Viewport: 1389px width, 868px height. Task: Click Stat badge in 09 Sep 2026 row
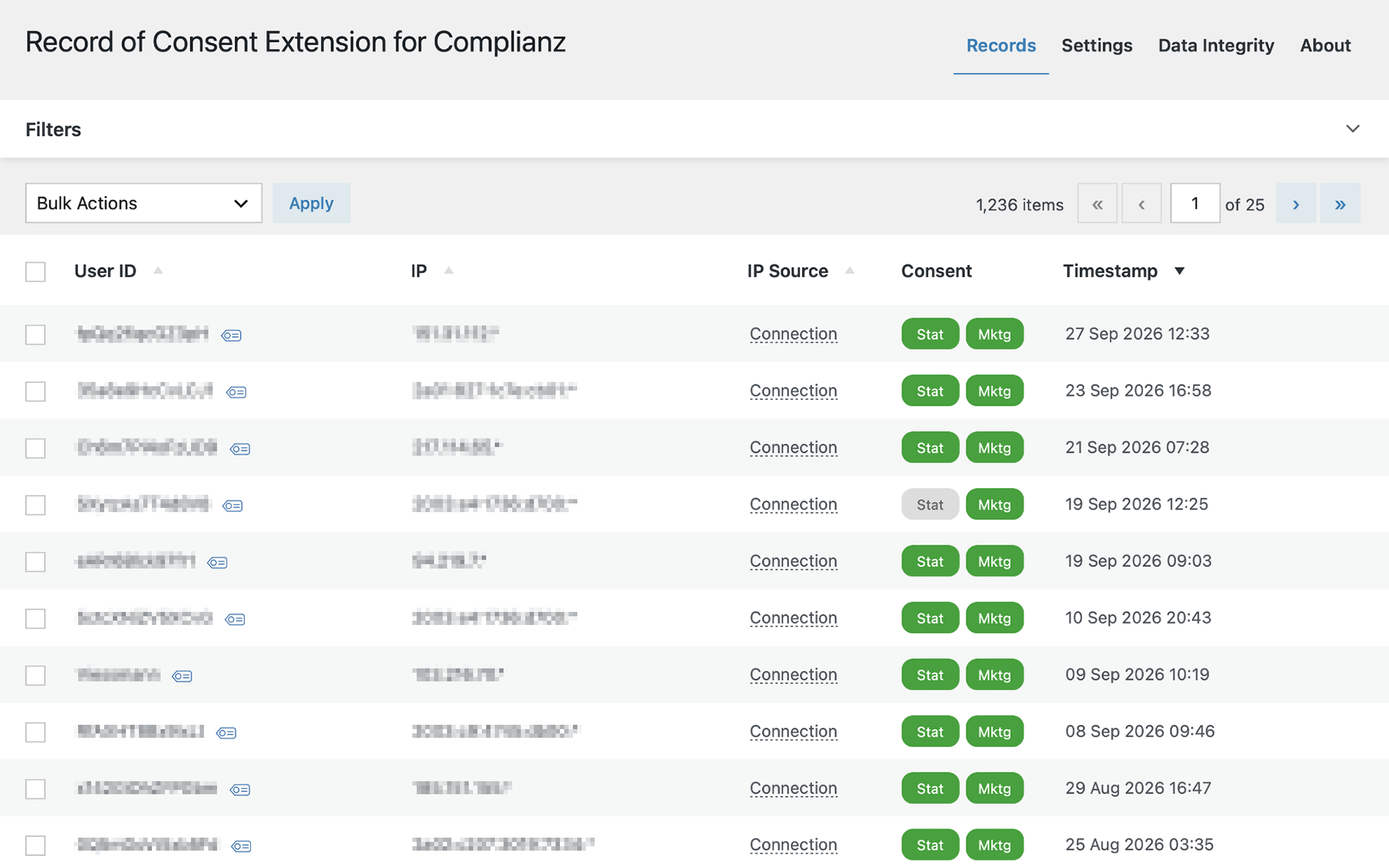(930, 675)
